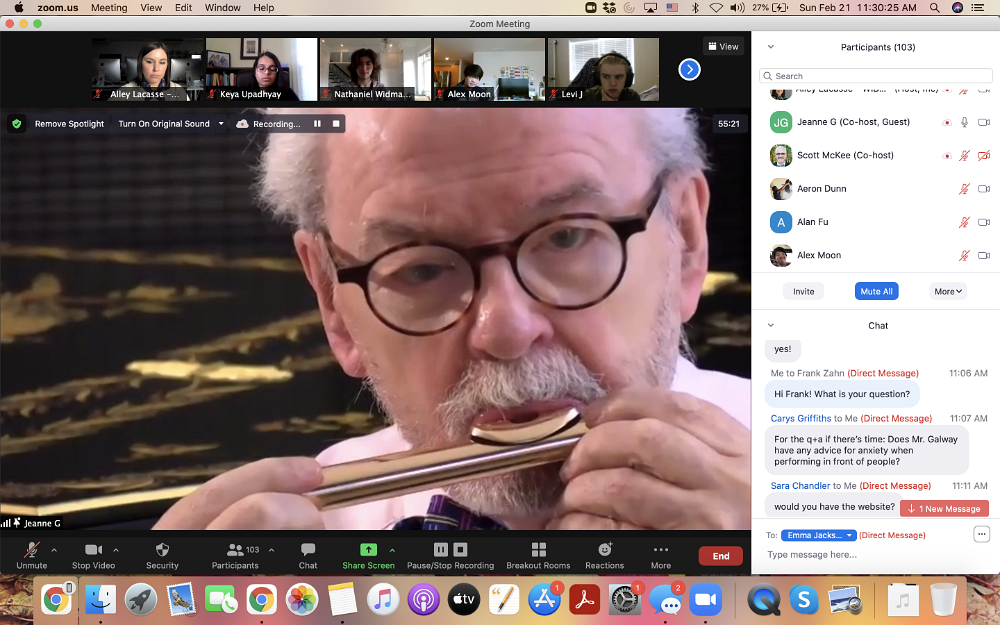Toggle the Chat button in toolbar
Image resolution: width=1000 pixels, height=625 pixels.
point(308,555)
